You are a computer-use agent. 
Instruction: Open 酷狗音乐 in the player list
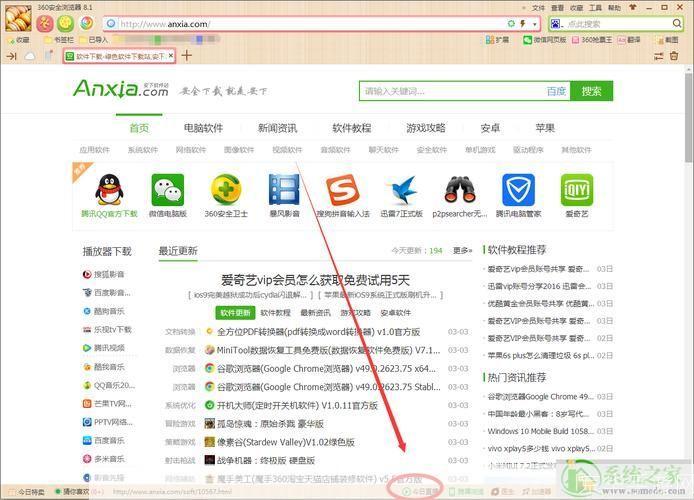tap(104, 312)
